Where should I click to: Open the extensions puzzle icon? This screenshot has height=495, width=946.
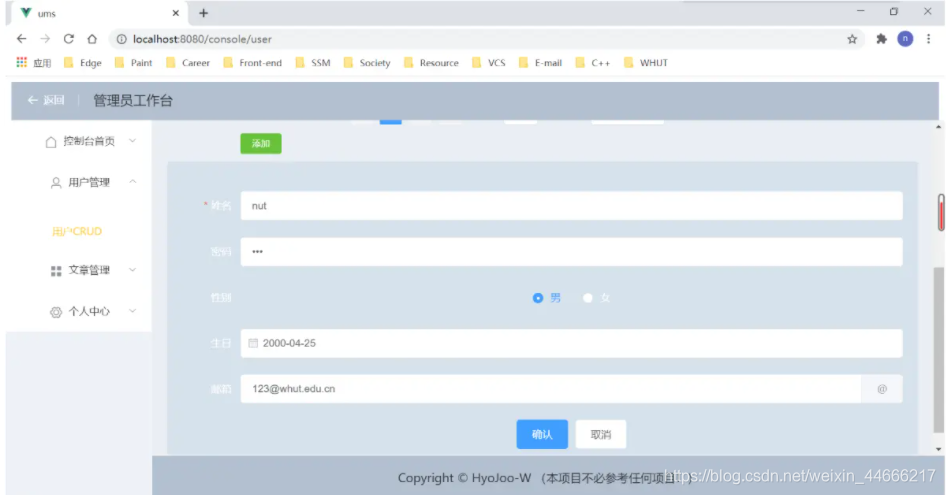(x=881, y=39)
